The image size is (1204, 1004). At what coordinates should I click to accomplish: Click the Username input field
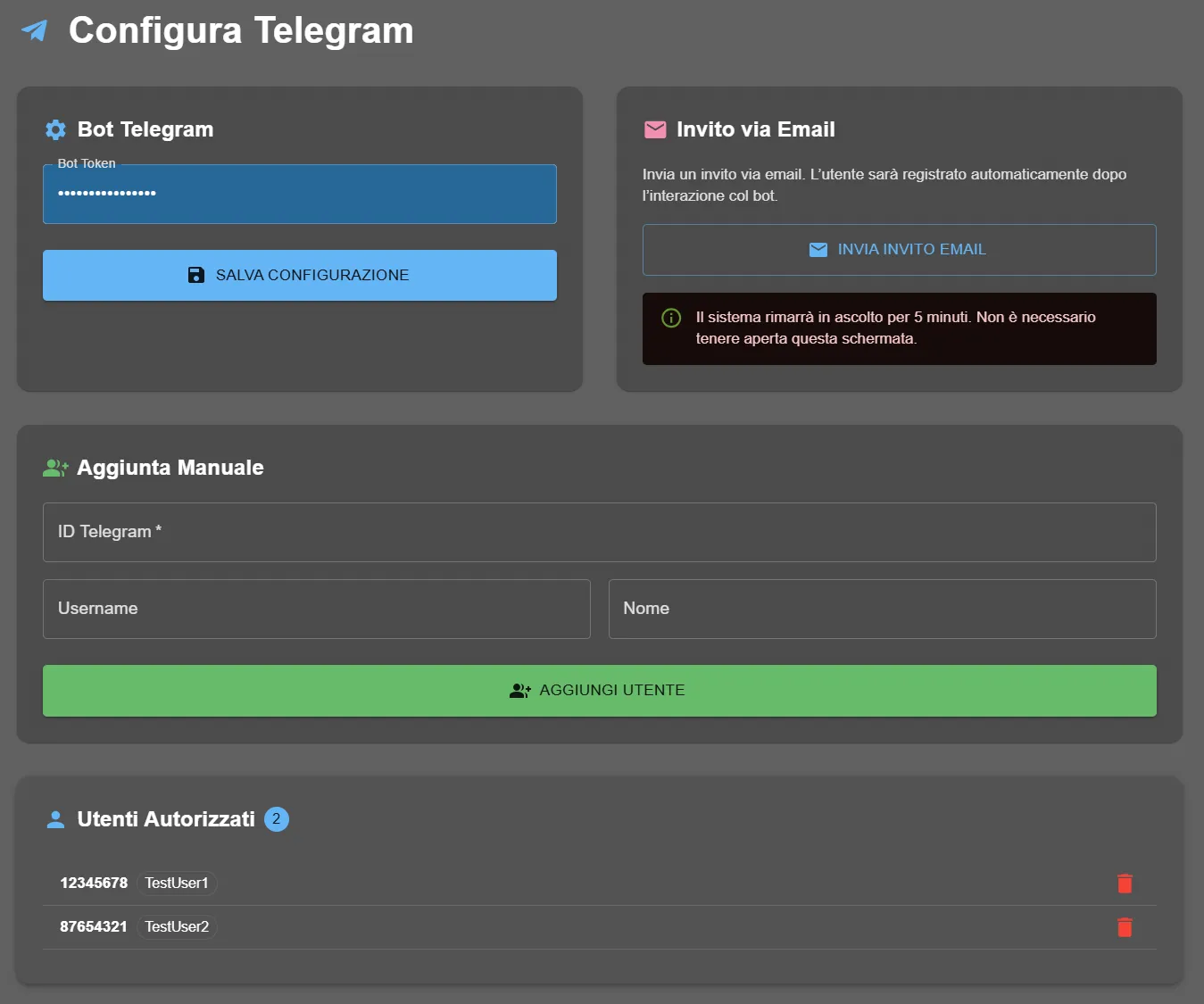tap(316, 609)
